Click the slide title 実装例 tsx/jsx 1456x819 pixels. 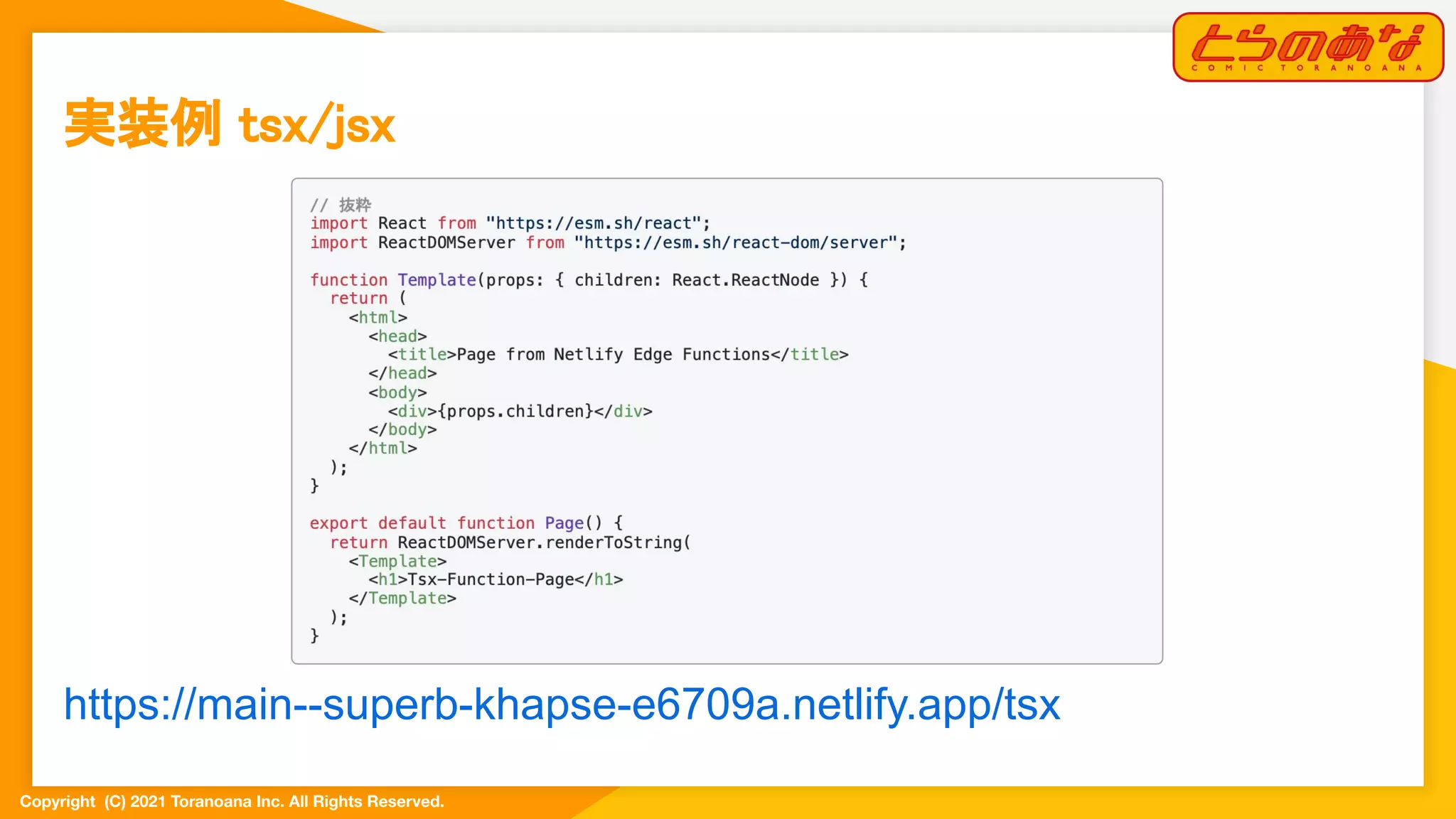tap(230, 124)
